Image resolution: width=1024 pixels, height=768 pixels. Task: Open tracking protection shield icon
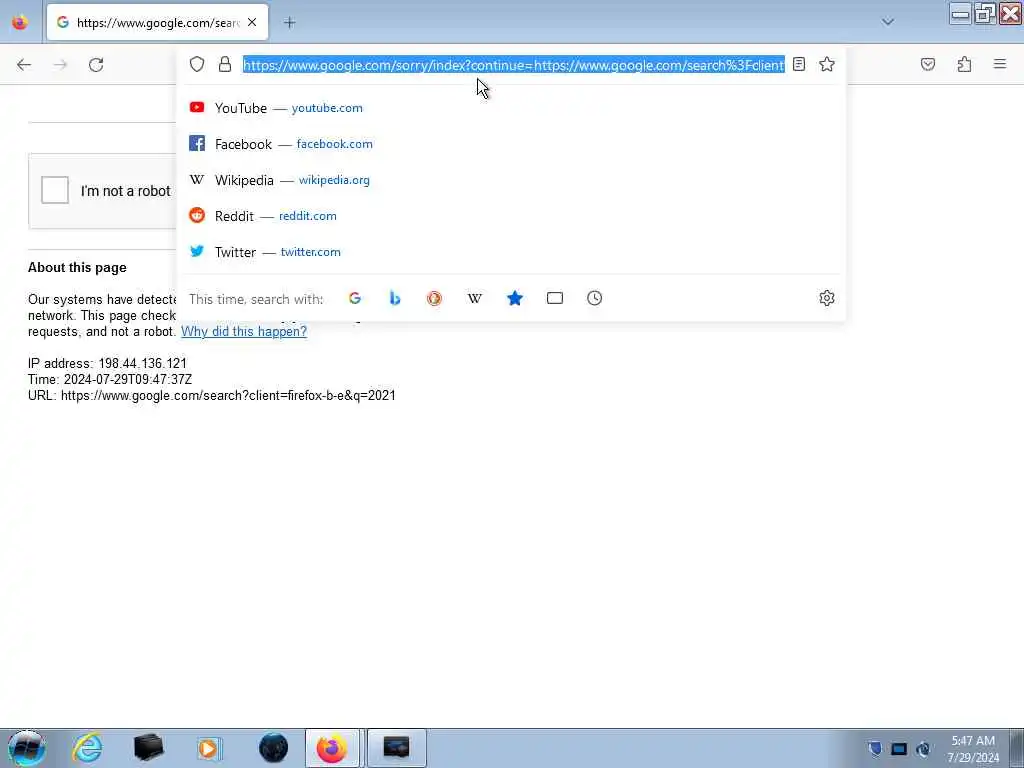point(197,64)
